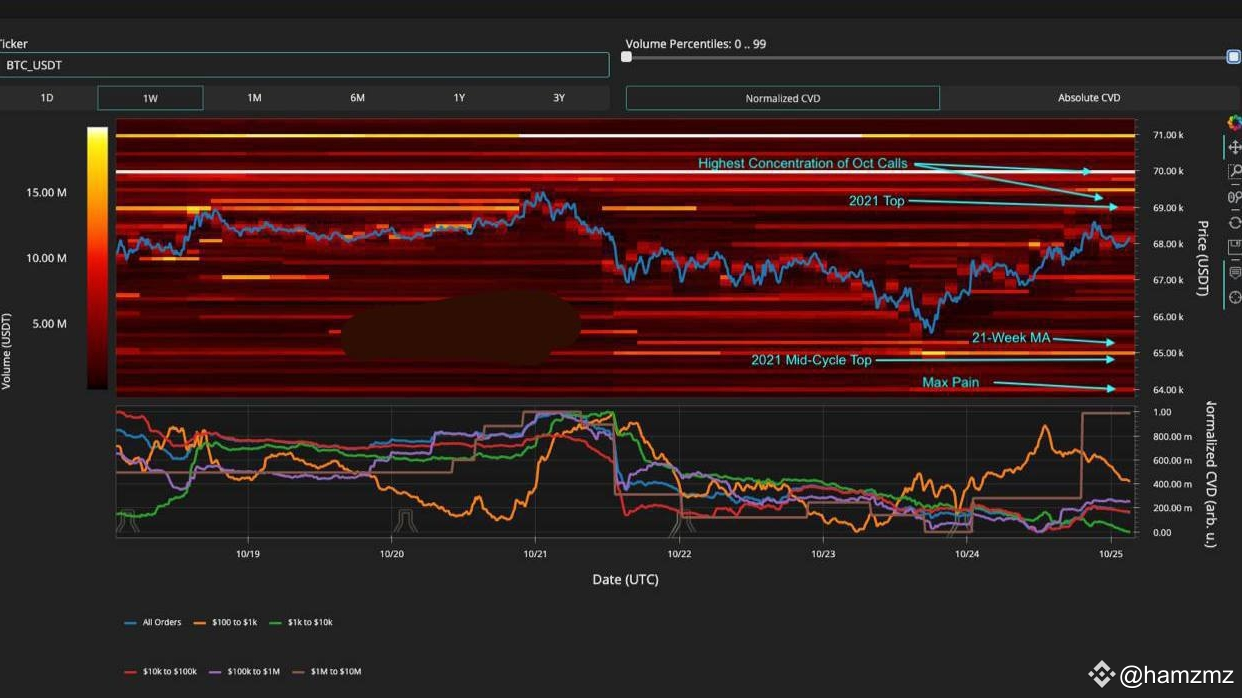This screenshot has height=698, width=1242.
Task: Click the colorful logo icon above the chart toolbar
Action: tap(1233, 122)
